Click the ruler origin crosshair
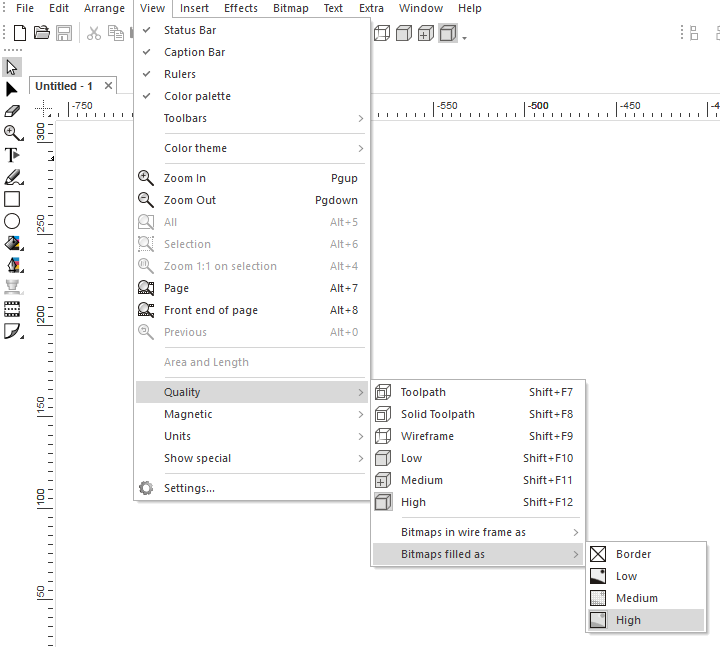Image resolution: width=720 pixels, height=647 pixels. (44, 109)
